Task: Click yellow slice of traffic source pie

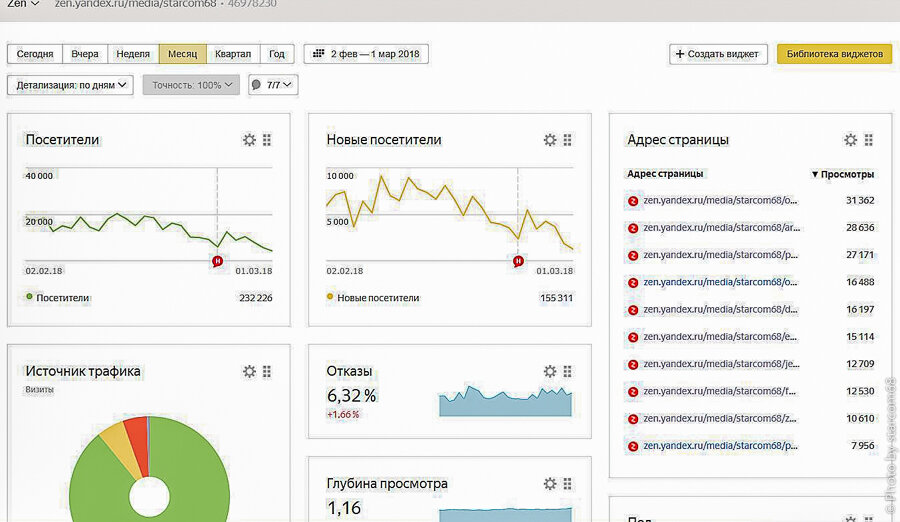Action: click(119, 451)
